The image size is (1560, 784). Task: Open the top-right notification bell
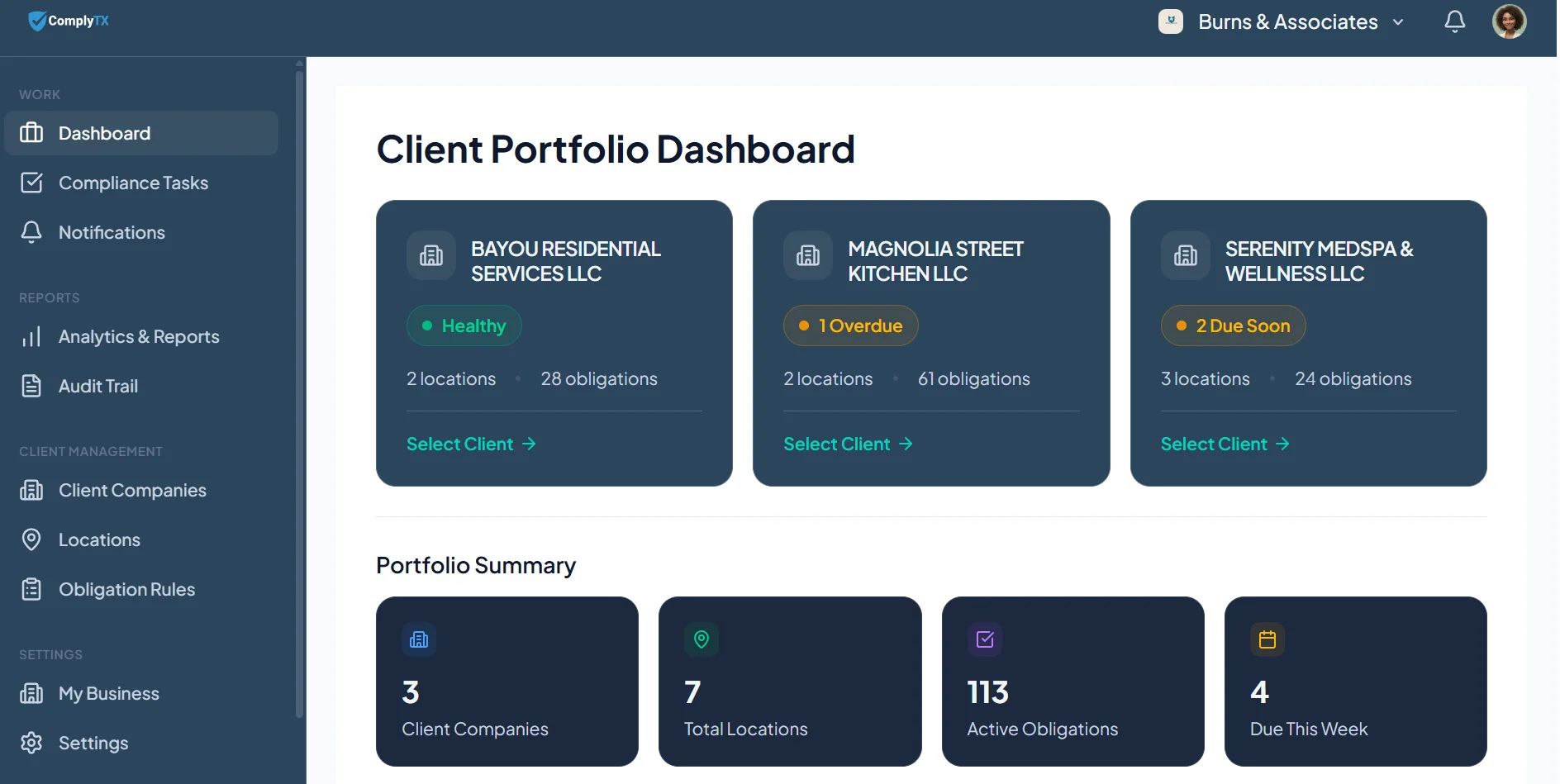(x=1454, y=21)
